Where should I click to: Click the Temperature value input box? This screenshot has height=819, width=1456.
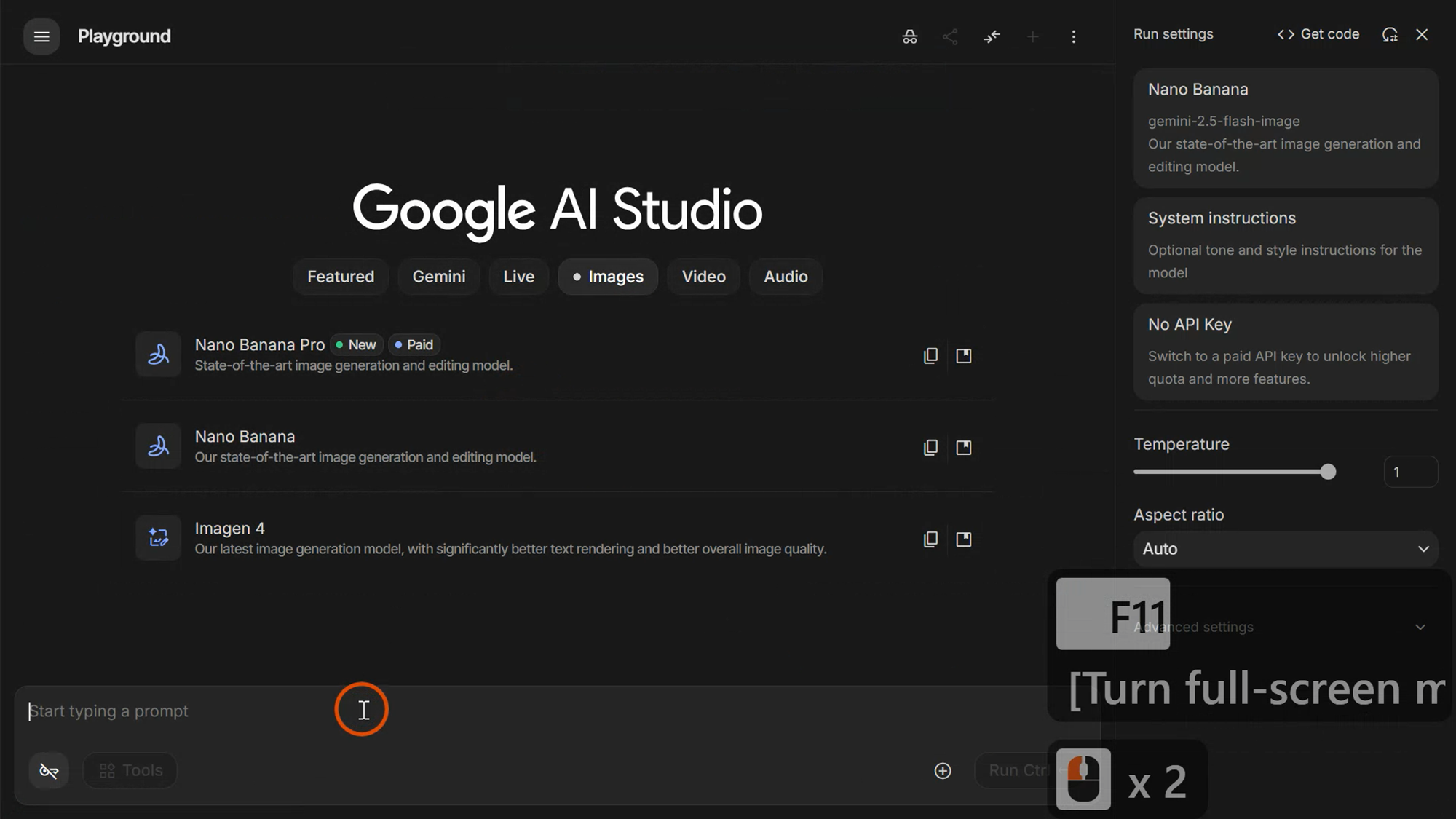pyautogui.click(x=1411, y=472)
